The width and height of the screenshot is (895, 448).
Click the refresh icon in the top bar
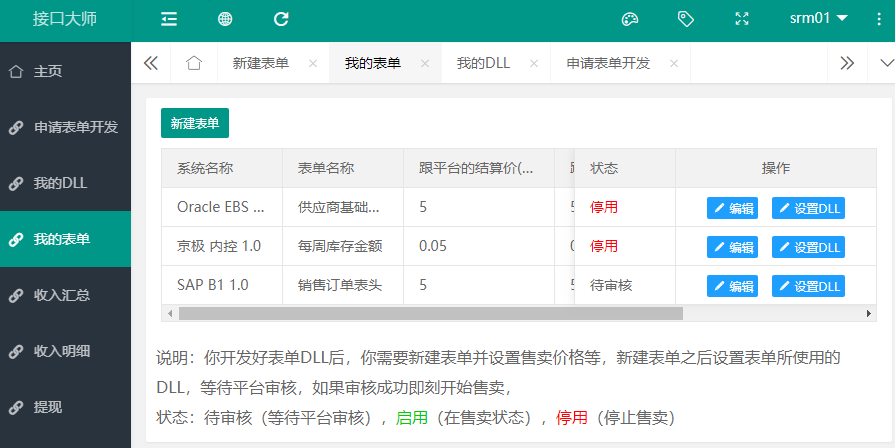(x=281, y=18)
